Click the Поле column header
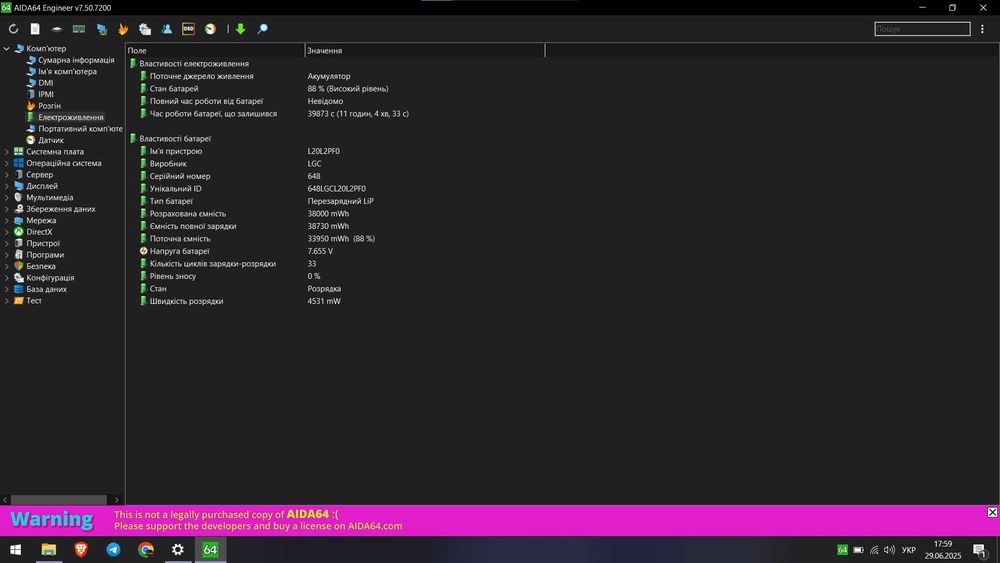 pyautogui.click(x=215, y=50)
